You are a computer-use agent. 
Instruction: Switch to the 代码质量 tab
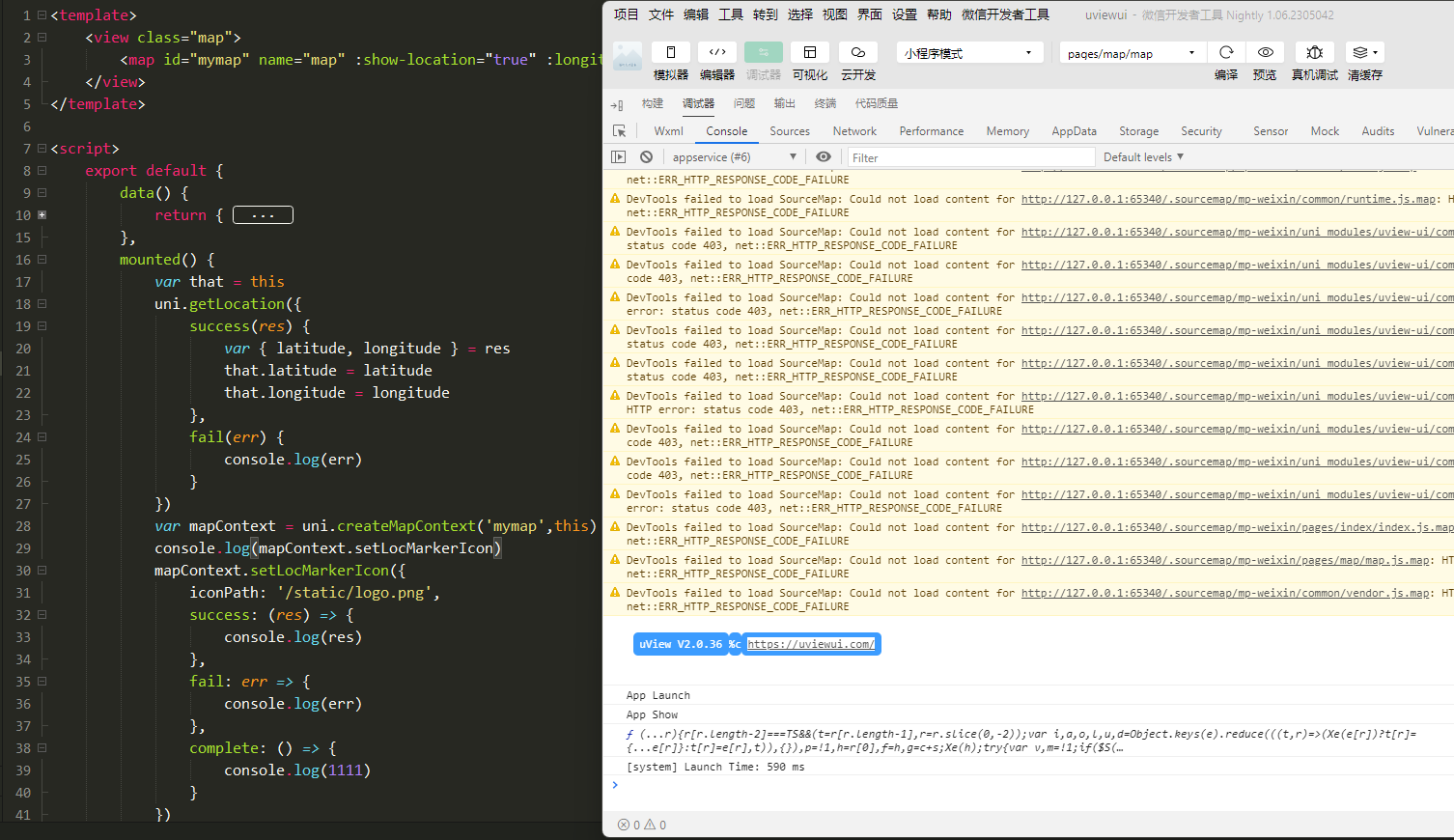point(877,103)
